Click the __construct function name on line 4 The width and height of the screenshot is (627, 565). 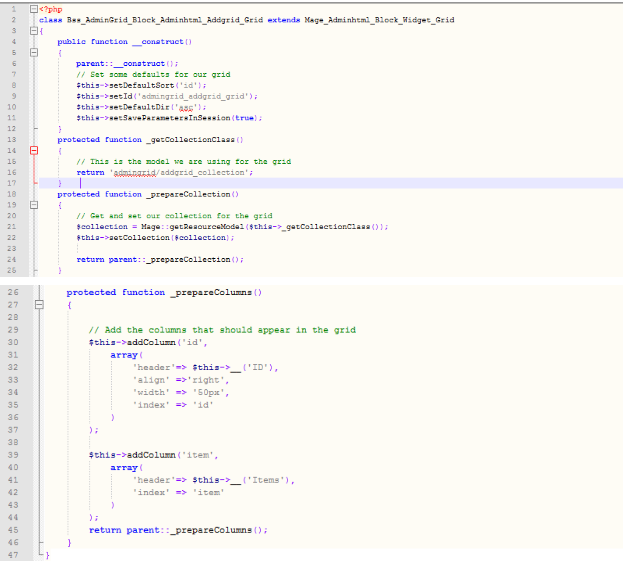tap(162, 42)
